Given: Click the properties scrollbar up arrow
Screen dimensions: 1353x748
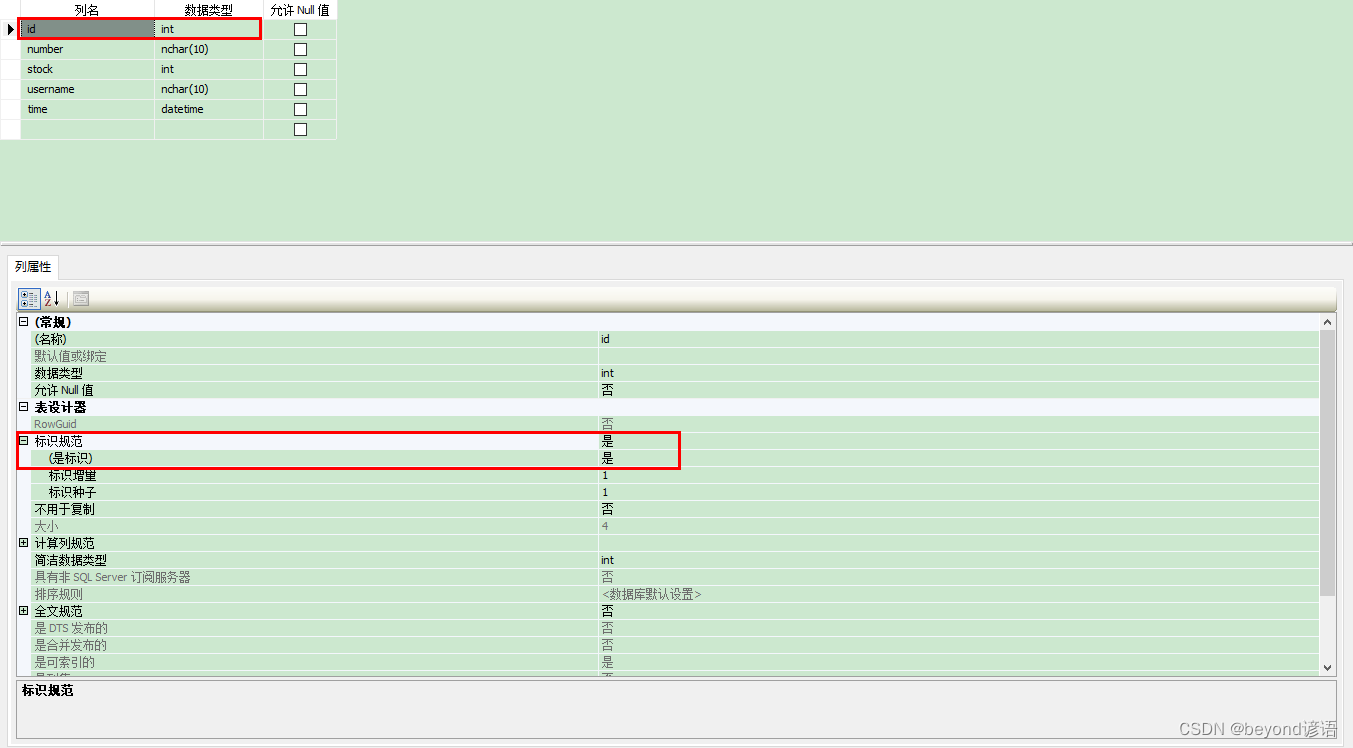Looking at the screenshot, I should (x=1328, y=322).
